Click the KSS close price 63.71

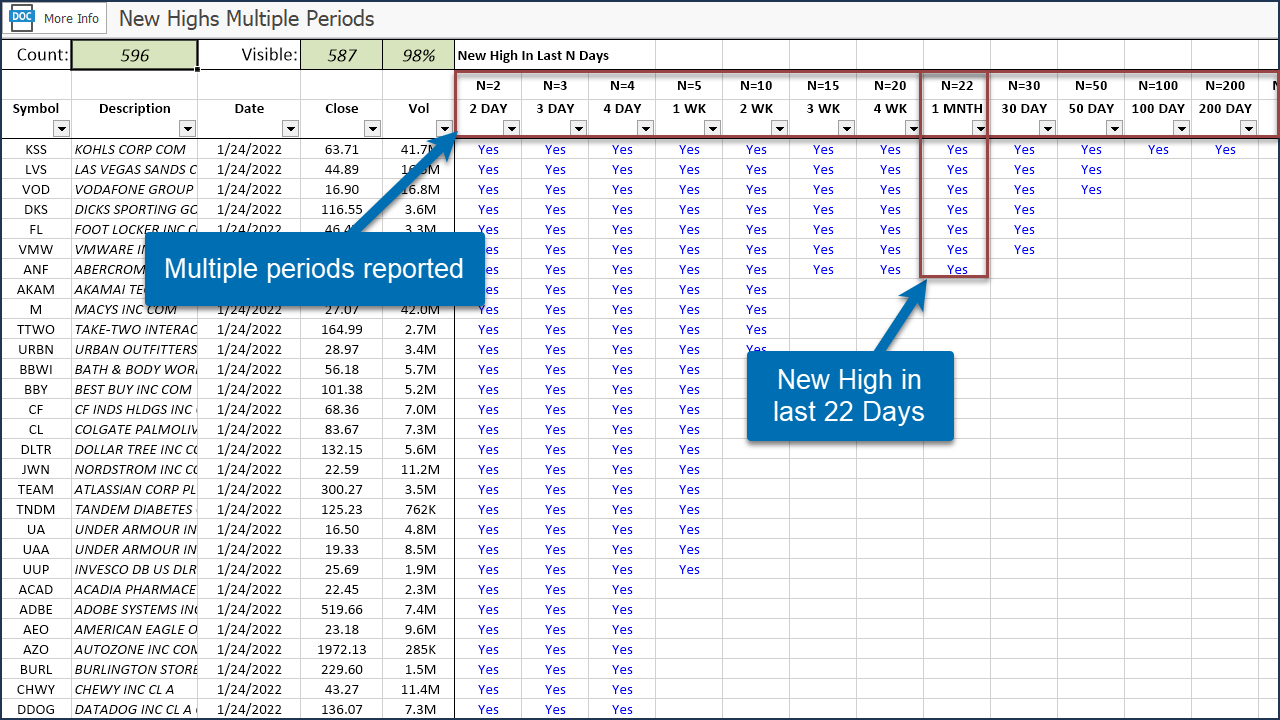[342, 150]
